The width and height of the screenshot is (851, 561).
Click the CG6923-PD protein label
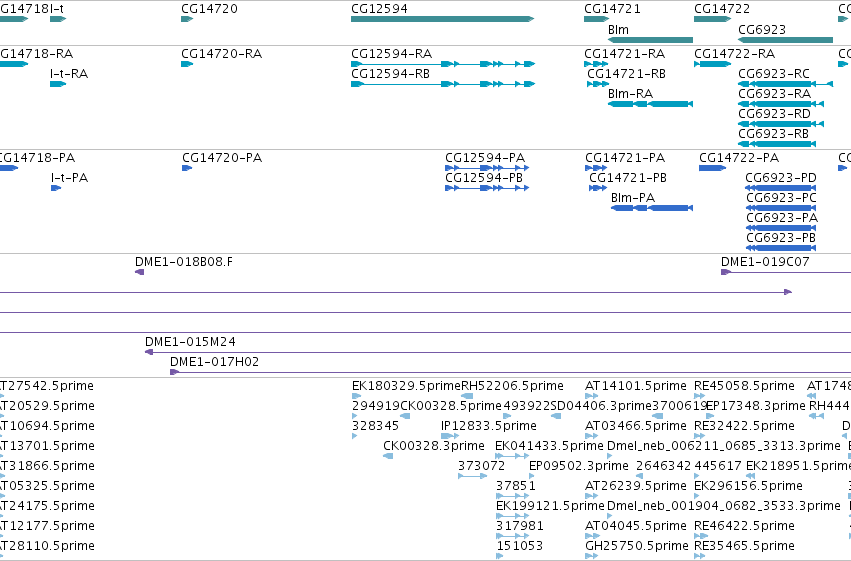[x=781, y=177]
